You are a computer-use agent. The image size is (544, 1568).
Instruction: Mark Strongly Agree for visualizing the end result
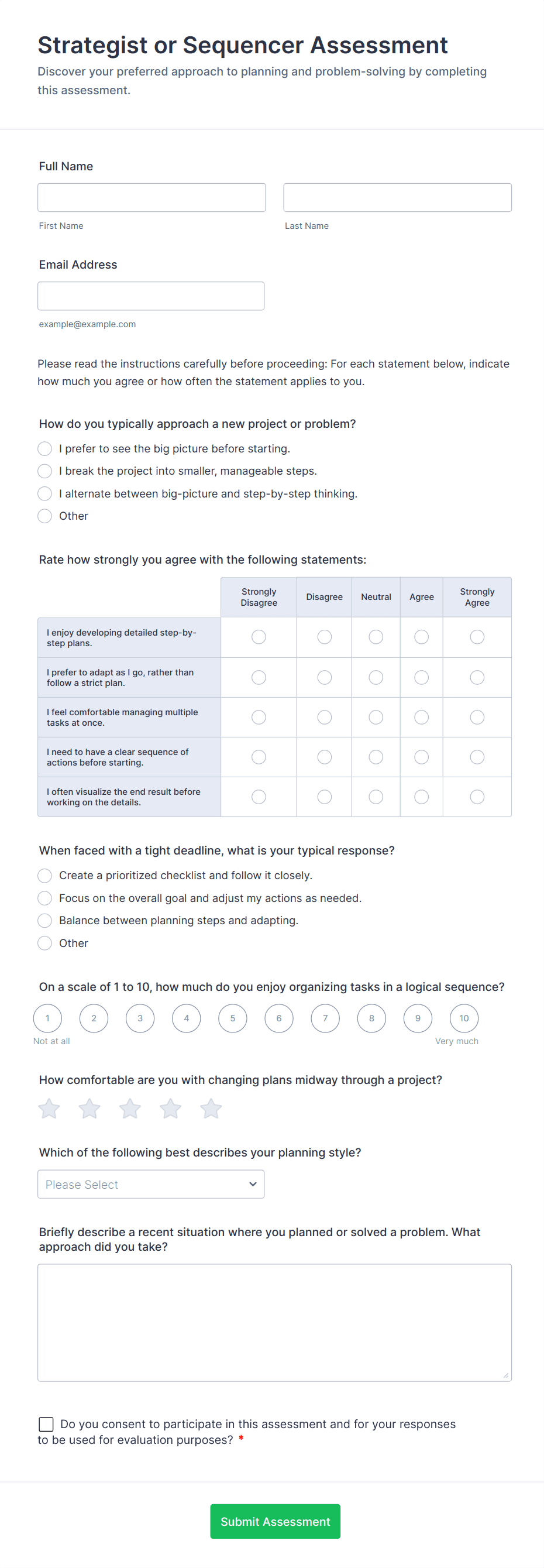(x=477, y=796)
